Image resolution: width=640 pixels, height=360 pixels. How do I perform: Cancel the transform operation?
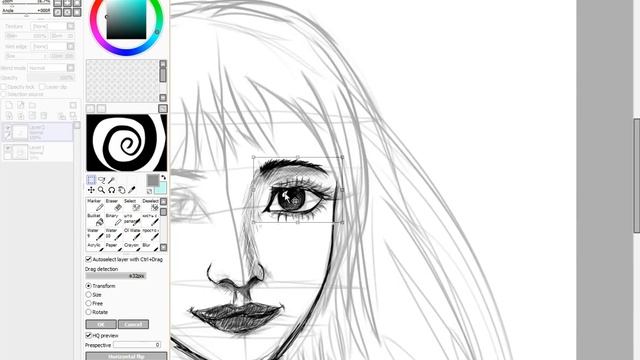(x=133, y=324)
